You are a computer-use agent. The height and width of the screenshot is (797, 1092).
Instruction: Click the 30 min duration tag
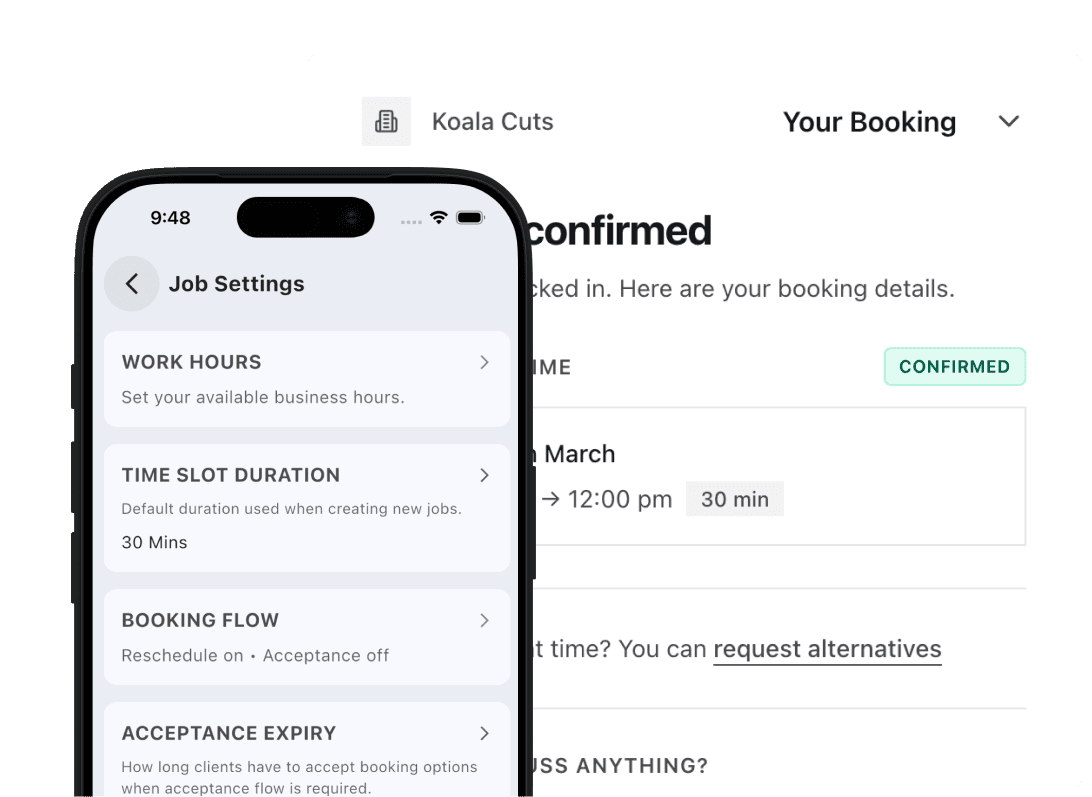pos(734,499)
